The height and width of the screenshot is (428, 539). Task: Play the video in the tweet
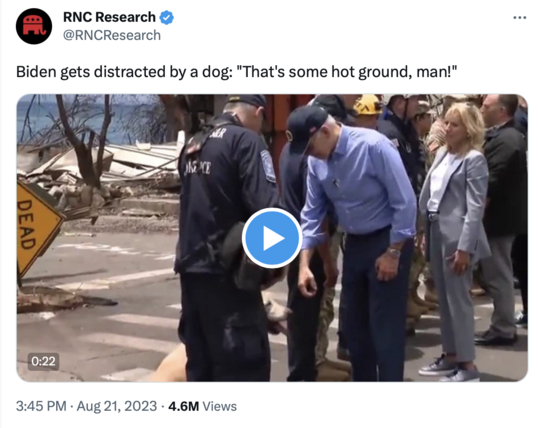[x=272, y=238]
